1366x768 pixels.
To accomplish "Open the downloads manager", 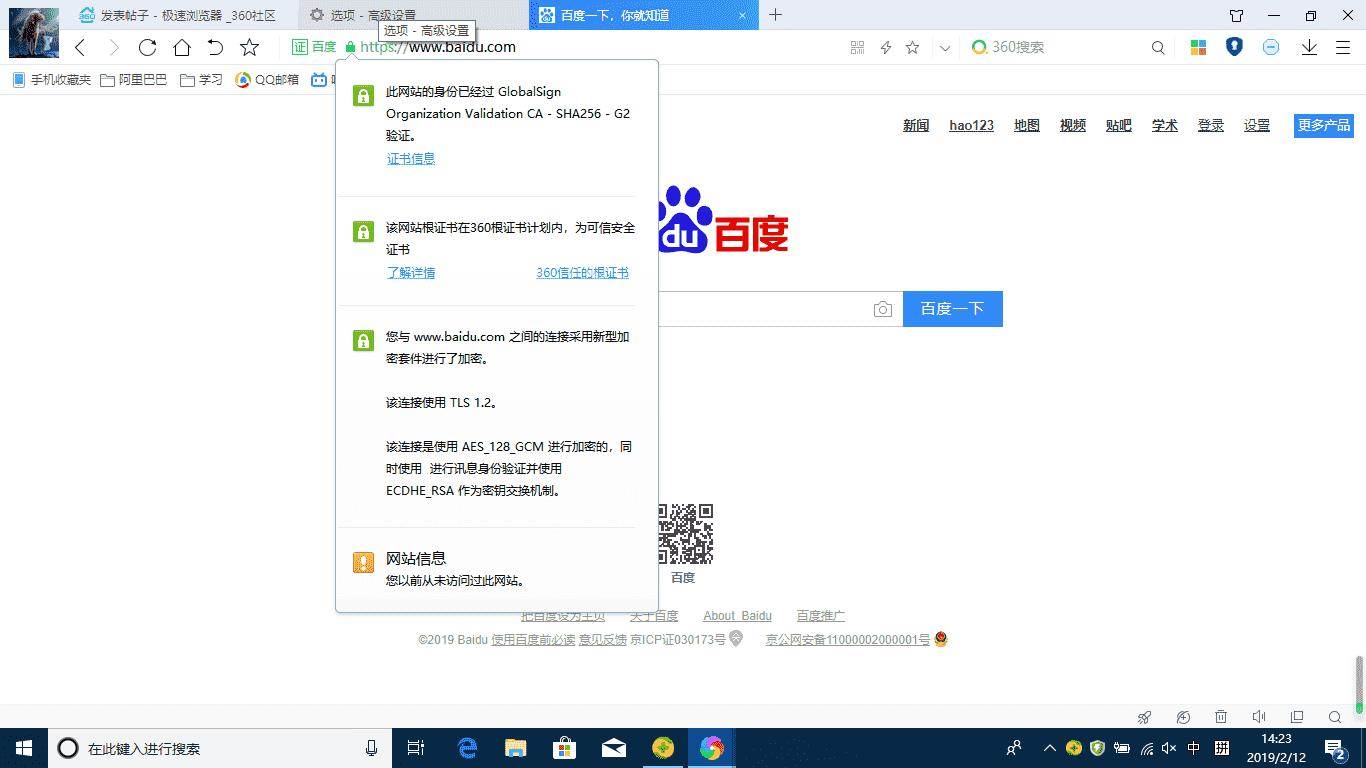I will point(1309,47).
